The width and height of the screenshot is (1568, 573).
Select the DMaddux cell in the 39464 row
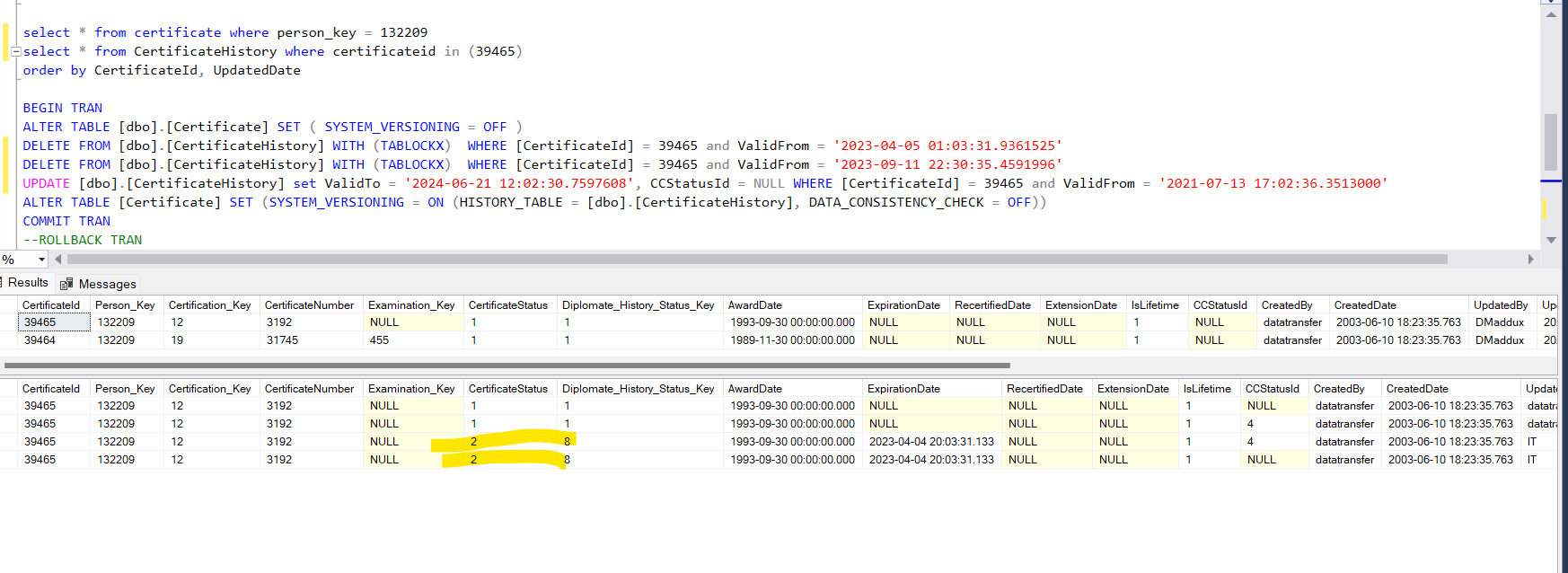click(1501, 340)
